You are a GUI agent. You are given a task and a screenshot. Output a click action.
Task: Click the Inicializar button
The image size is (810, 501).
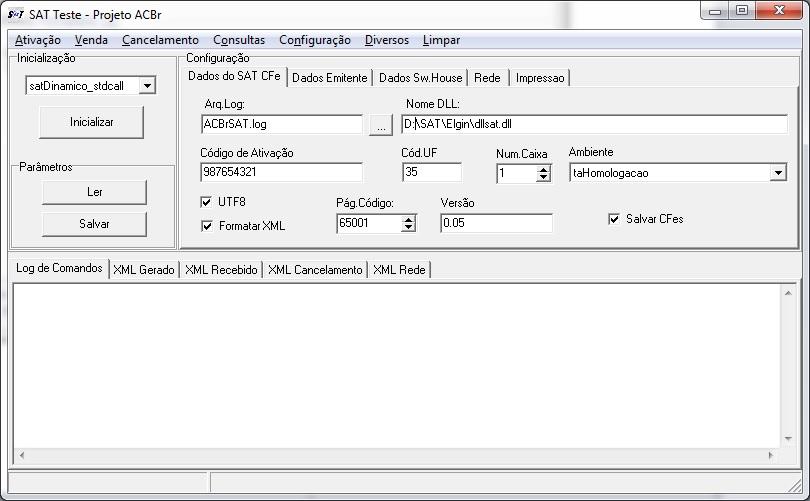tap(91, 122)
